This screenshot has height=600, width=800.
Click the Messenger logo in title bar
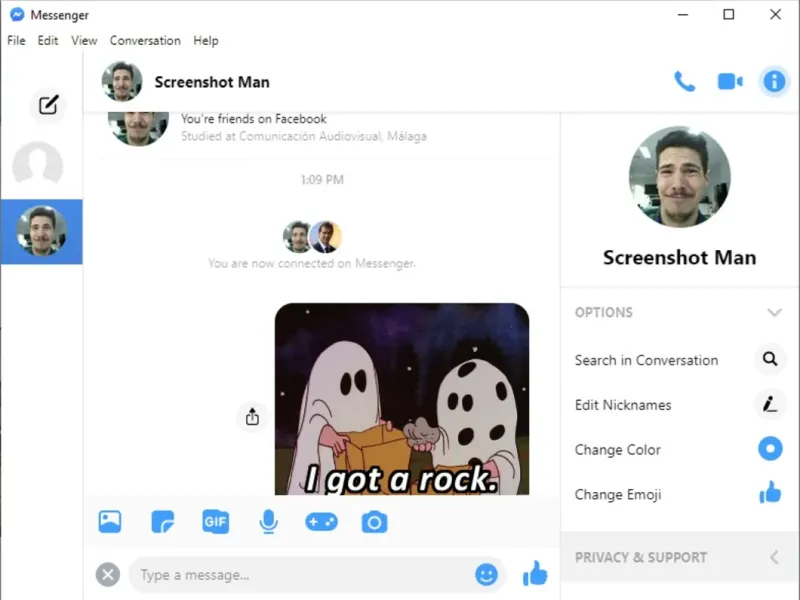(x=17, y=15)
